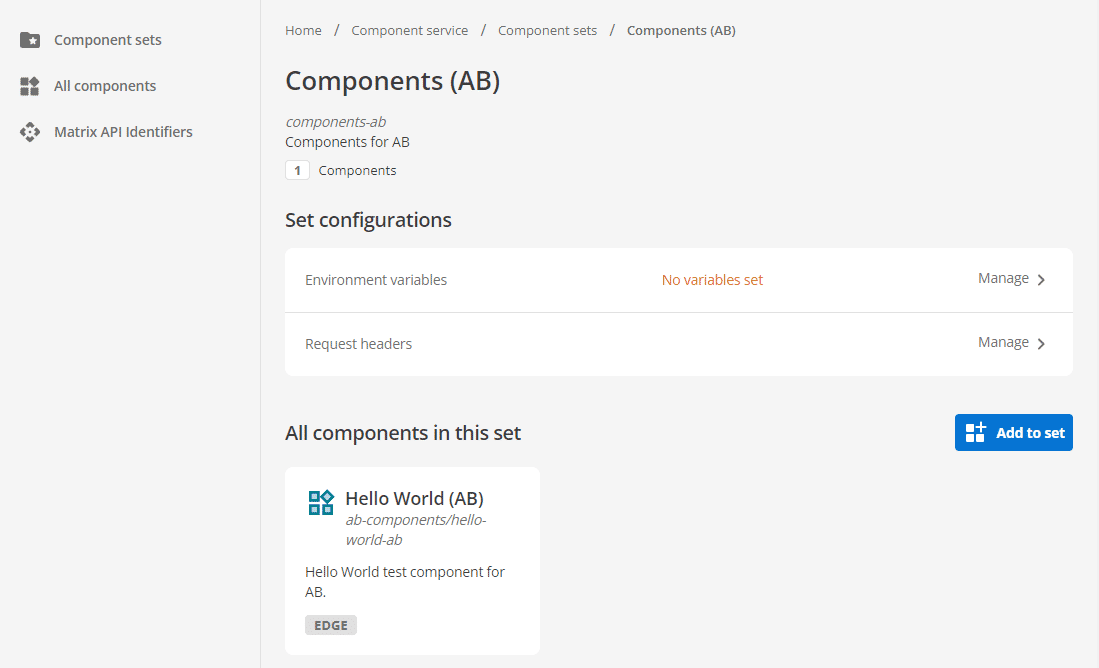
Task: Click the grid-plus icon inside Add to set
Action: pyautogui.click(x=975, y=432)
